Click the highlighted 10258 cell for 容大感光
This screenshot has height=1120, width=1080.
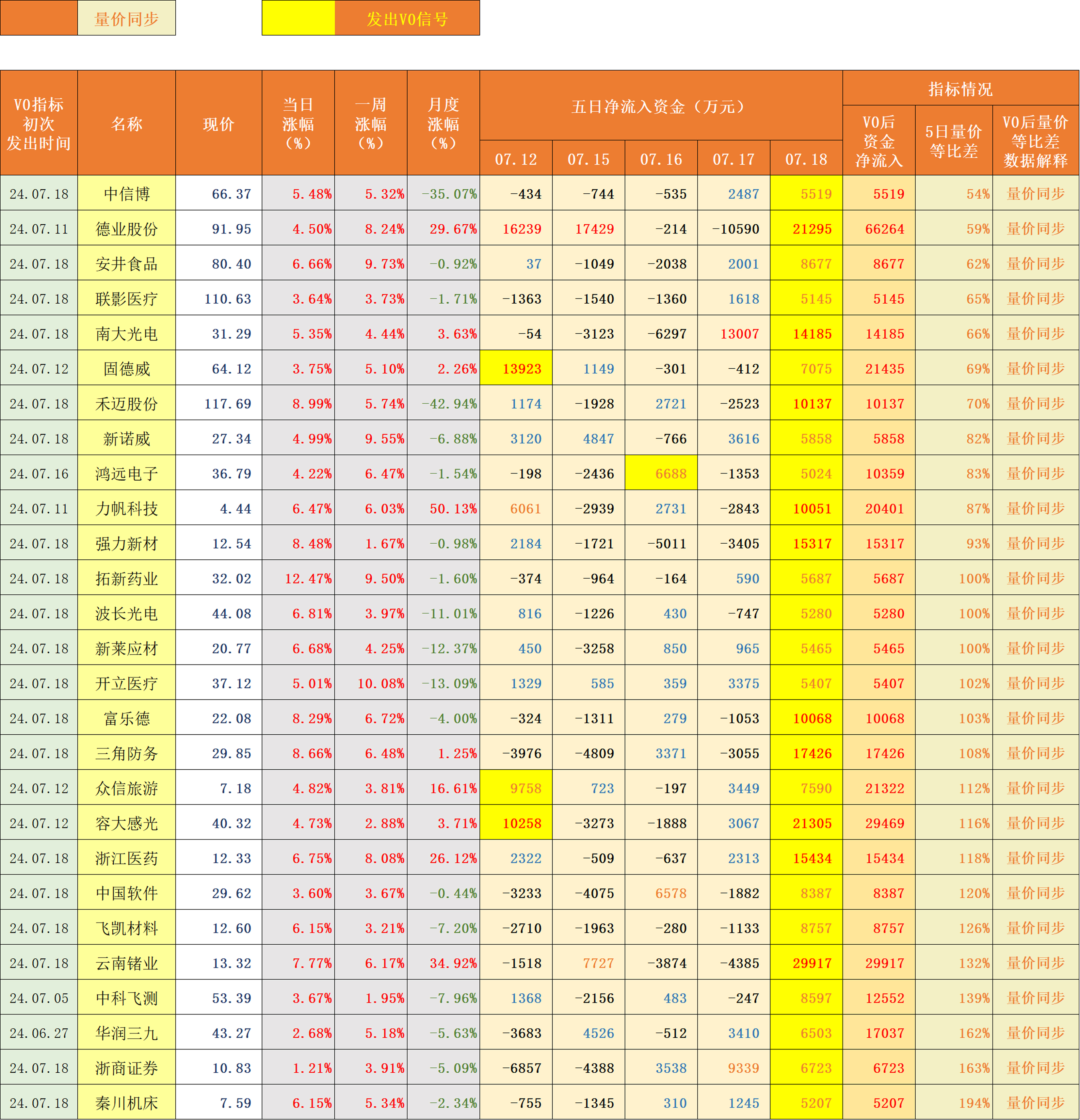pyautogui.click(x=516, y=823)
